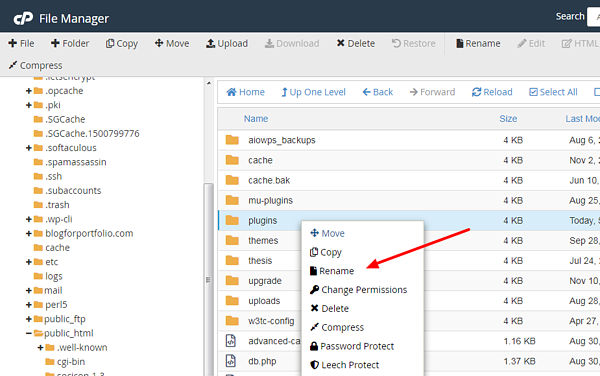Expand the mail tree folder

(29, 291)
